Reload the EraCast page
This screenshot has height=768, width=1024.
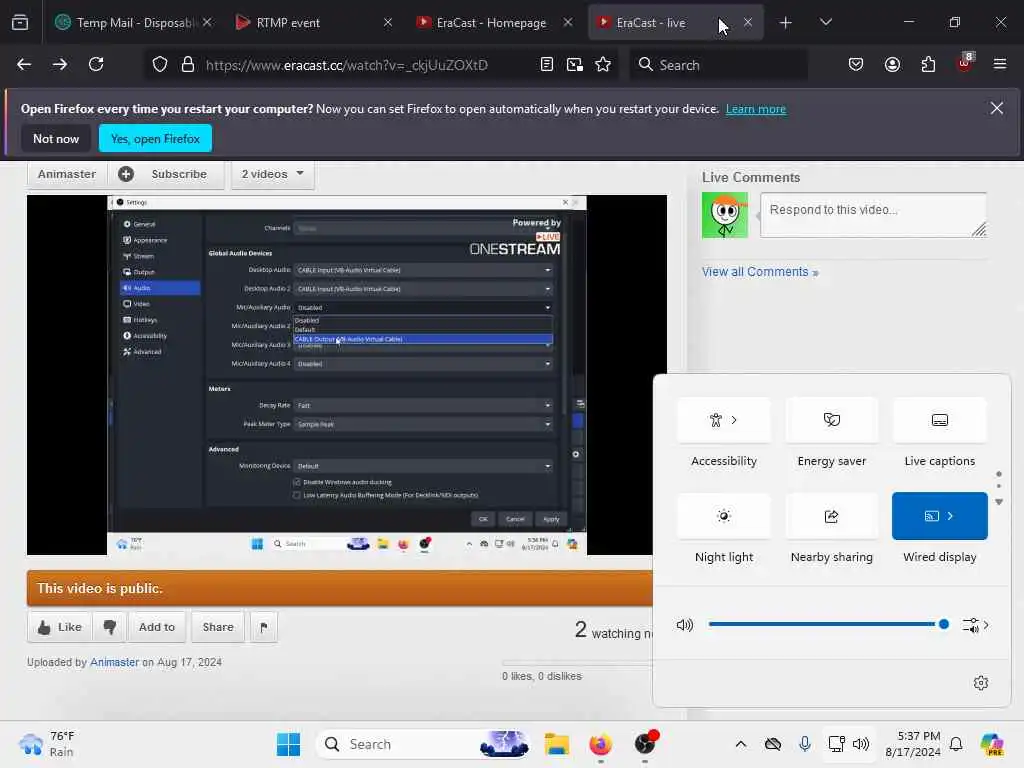click(96, 64)
